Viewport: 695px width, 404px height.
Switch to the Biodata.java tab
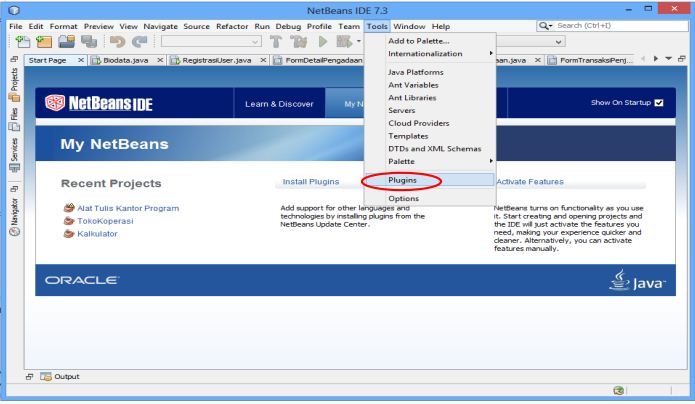point(125,60)
